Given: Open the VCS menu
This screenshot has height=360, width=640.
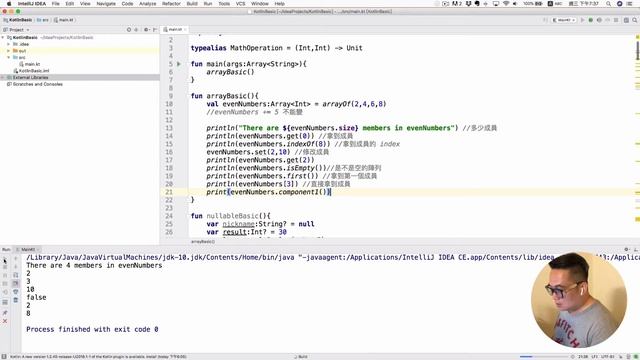Looking at the screenshot, I should coord(240,4).
